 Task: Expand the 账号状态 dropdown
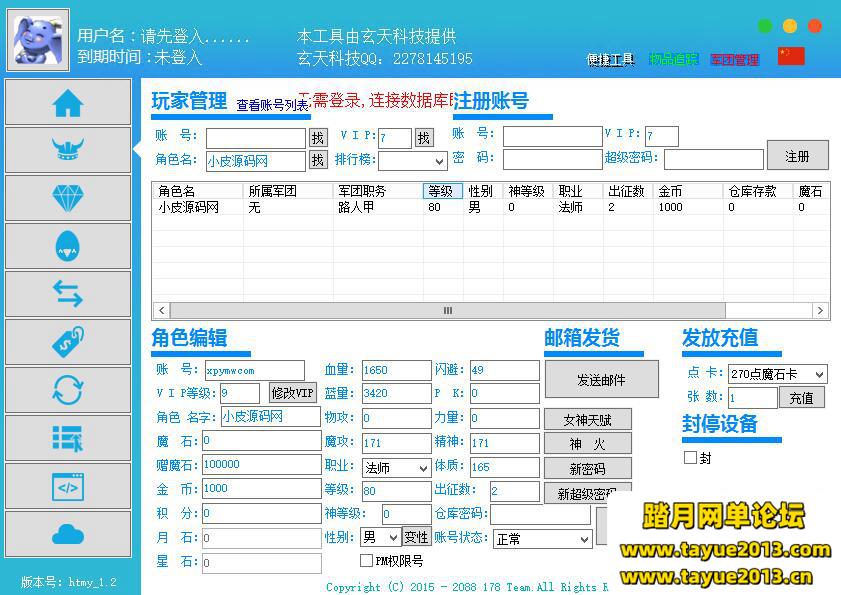[542, 539]
